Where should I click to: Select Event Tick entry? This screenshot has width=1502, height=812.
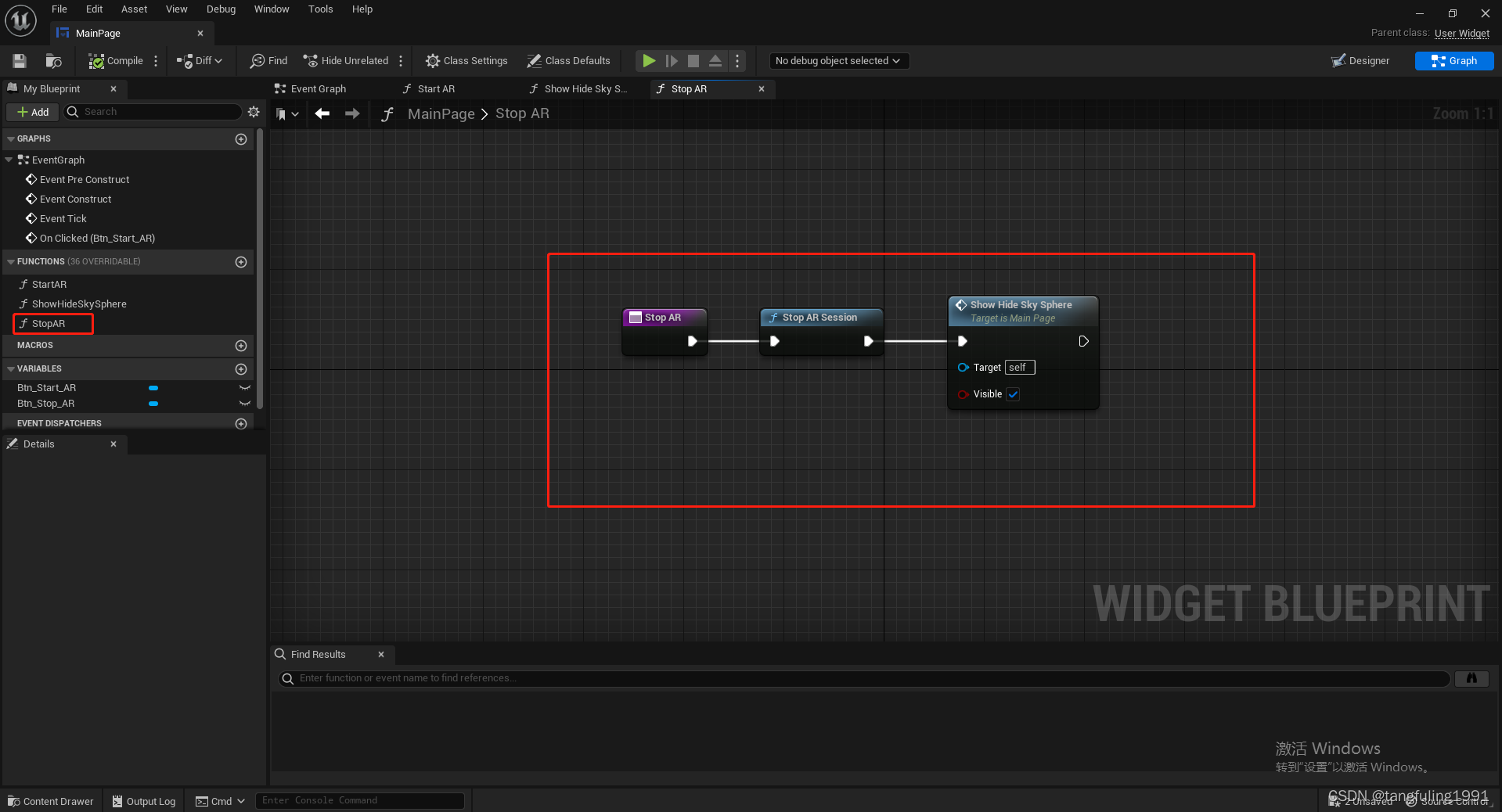[x=63, y=219]
